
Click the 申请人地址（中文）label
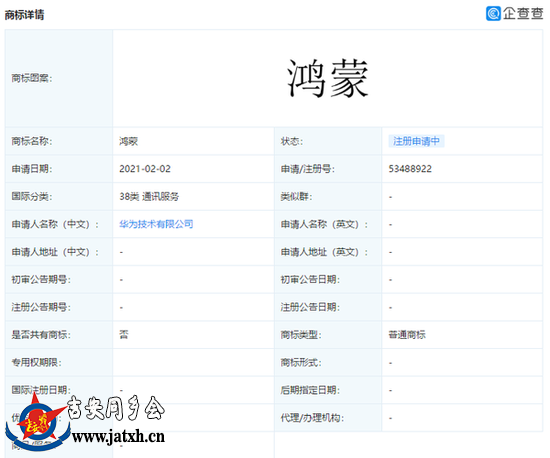(x=55, y=252)
